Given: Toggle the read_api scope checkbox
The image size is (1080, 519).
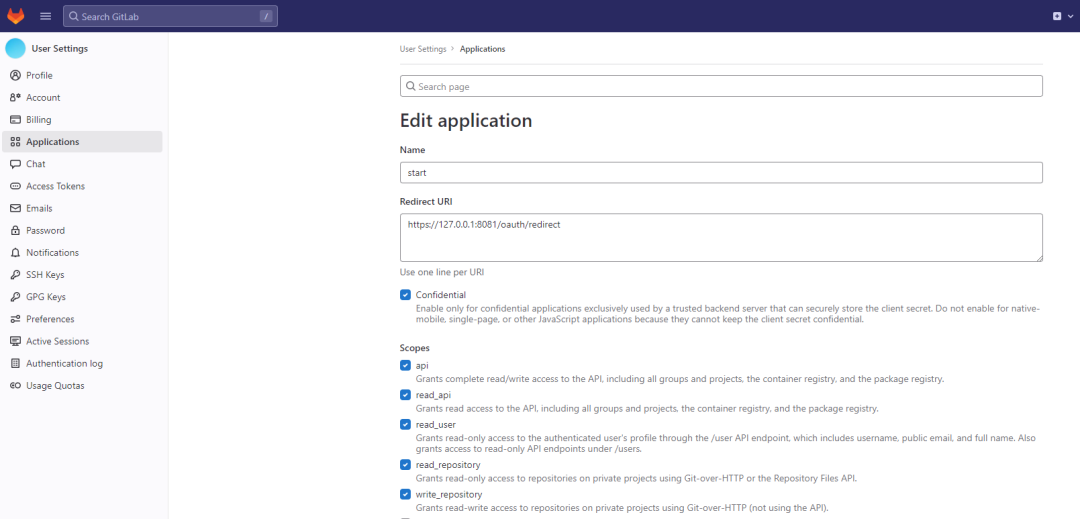Looking at the screenshot, I should point(405,395).
